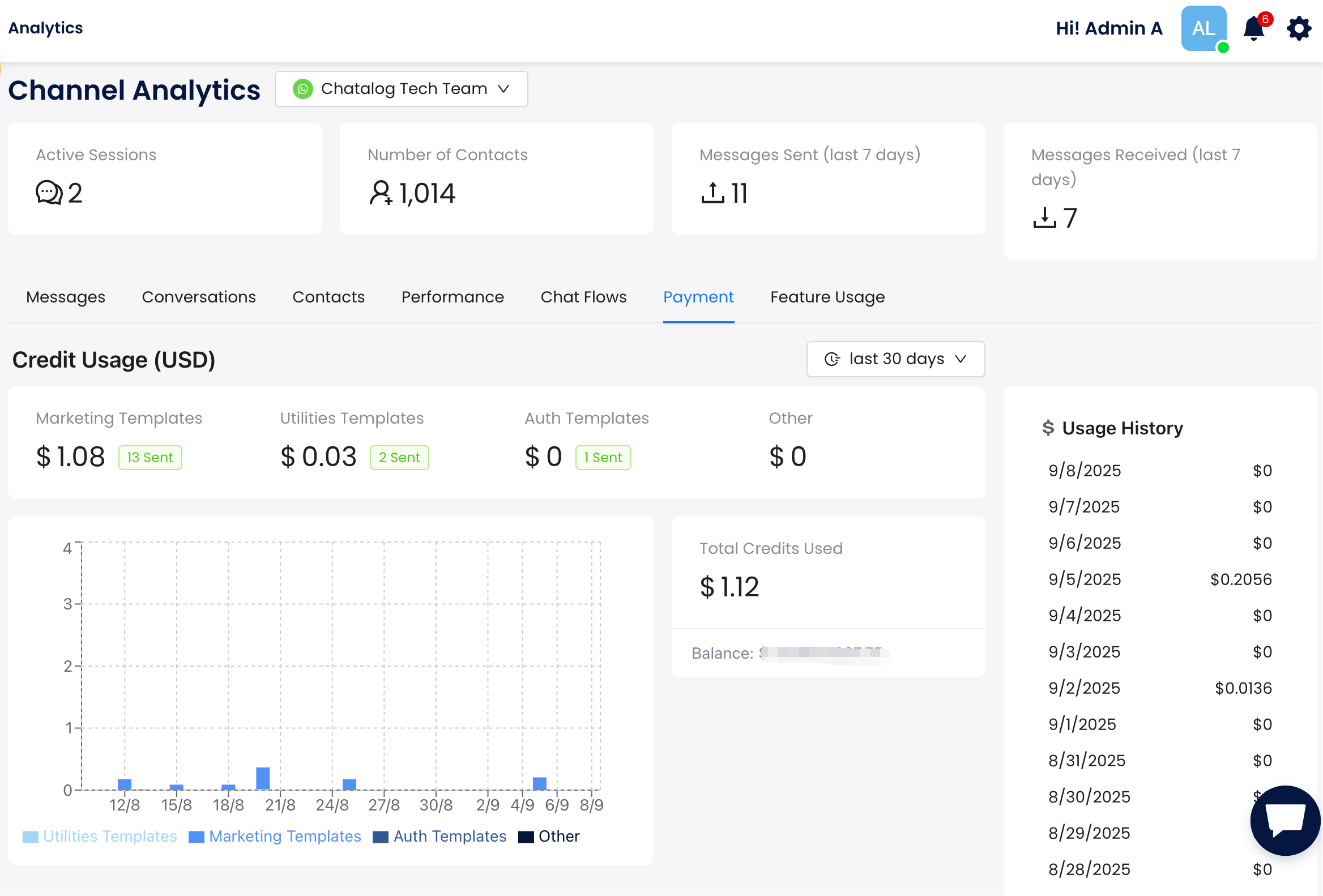Click the dollar icon beside Usage History
1323x896 pixels.
pos(1048,428)
